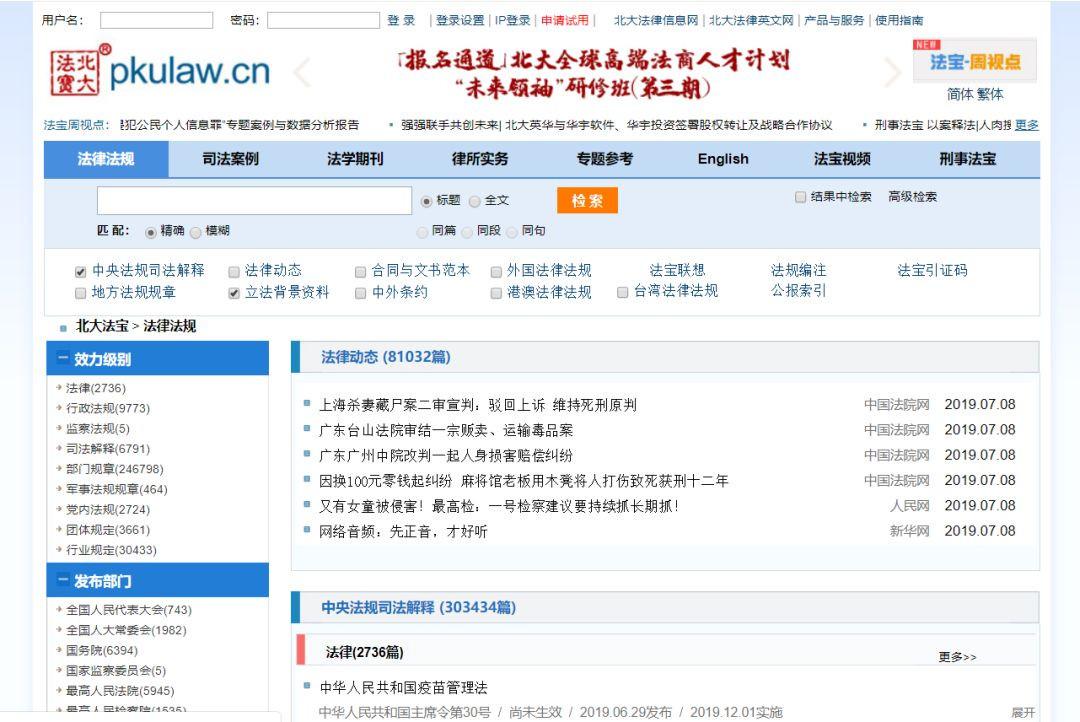This screenshot has width=1080, height=722.
Task: Select the 同篇 radio option
Action: pyautogui.click(x=422, y=232)
